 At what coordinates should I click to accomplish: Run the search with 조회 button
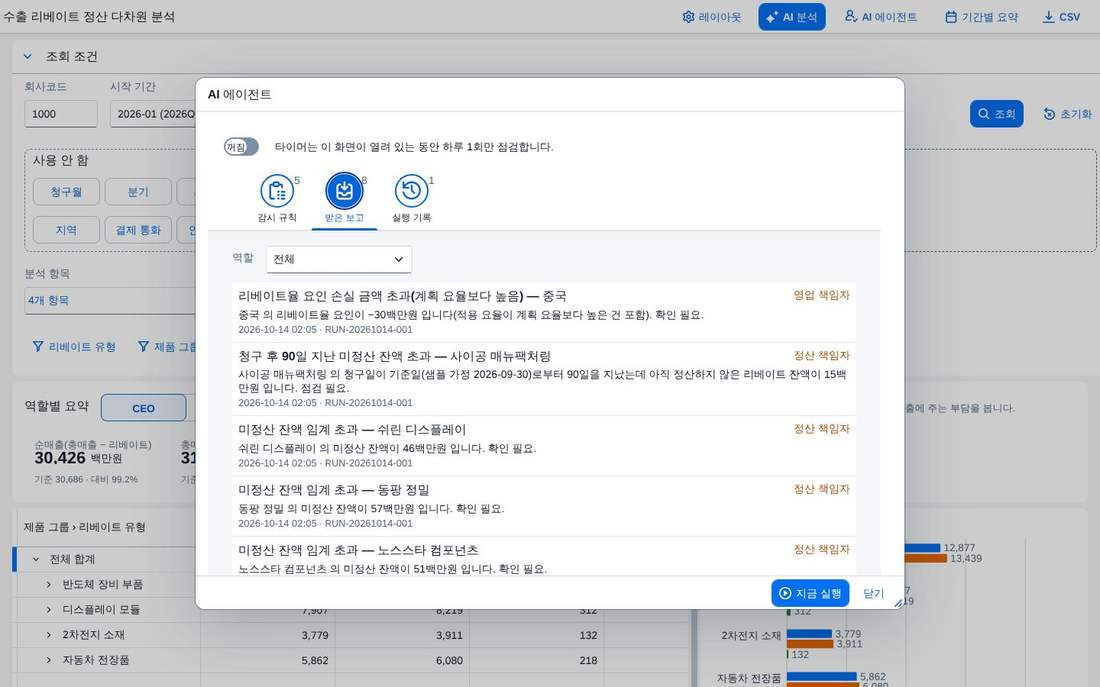pyautogui.click(x=996, y=114)
